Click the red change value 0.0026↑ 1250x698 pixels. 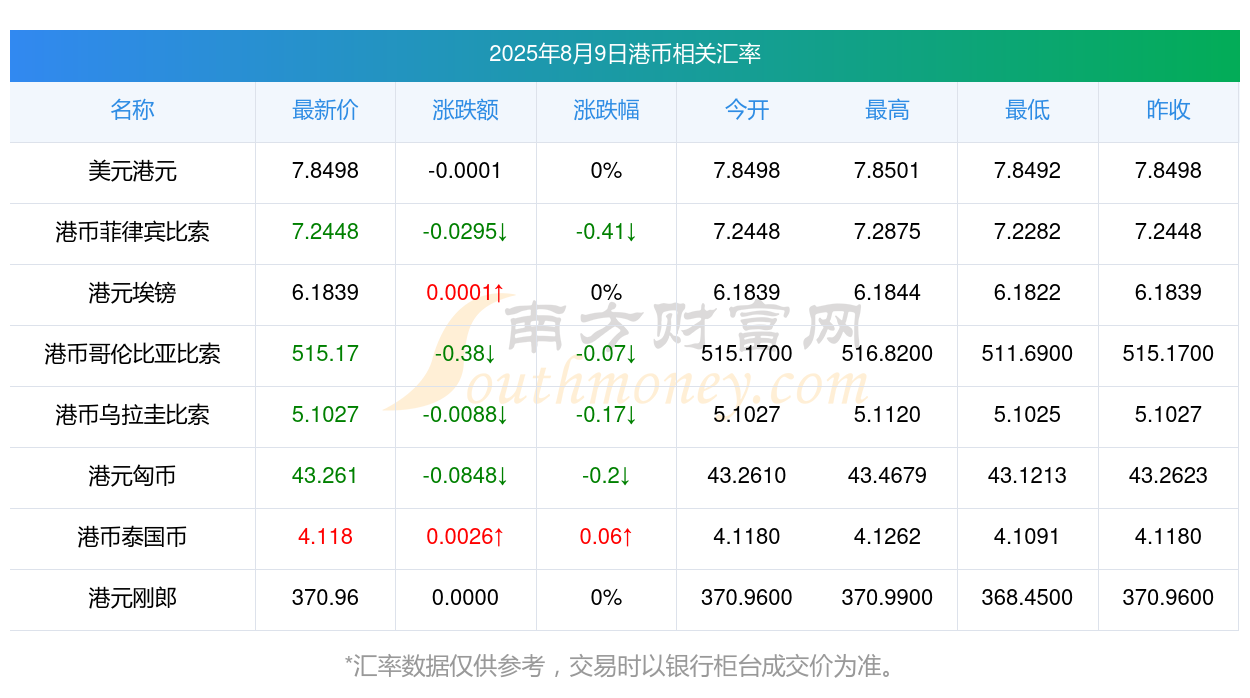click(465, 537)
